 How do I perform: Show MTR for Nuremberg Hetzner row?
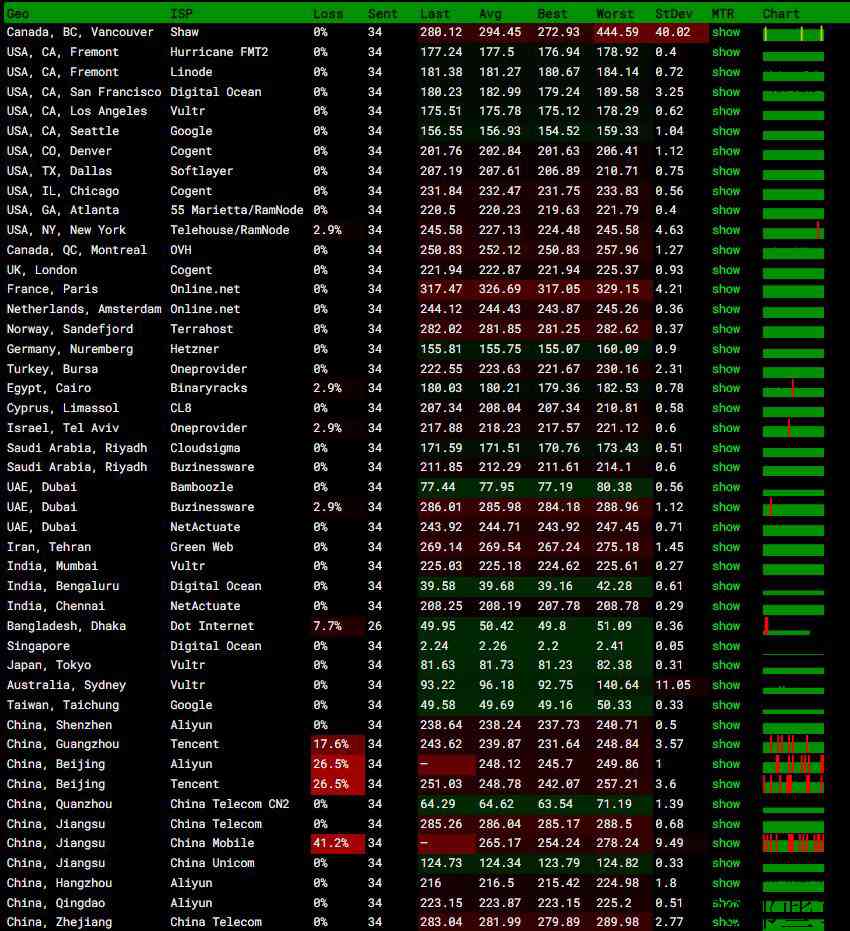point(726,349)
